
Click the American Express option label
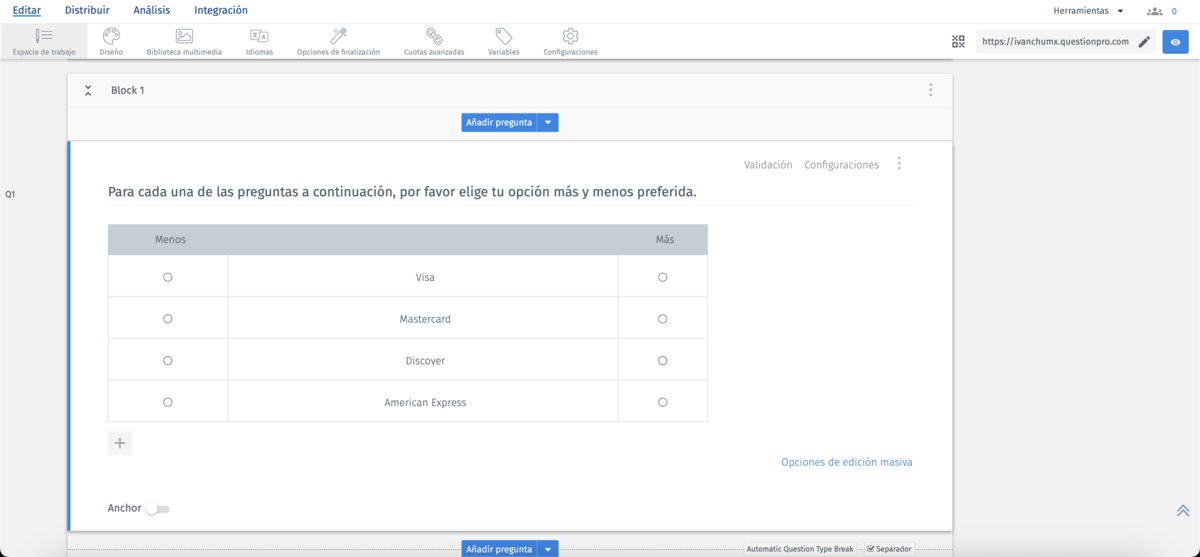click(x=425, y=403)
